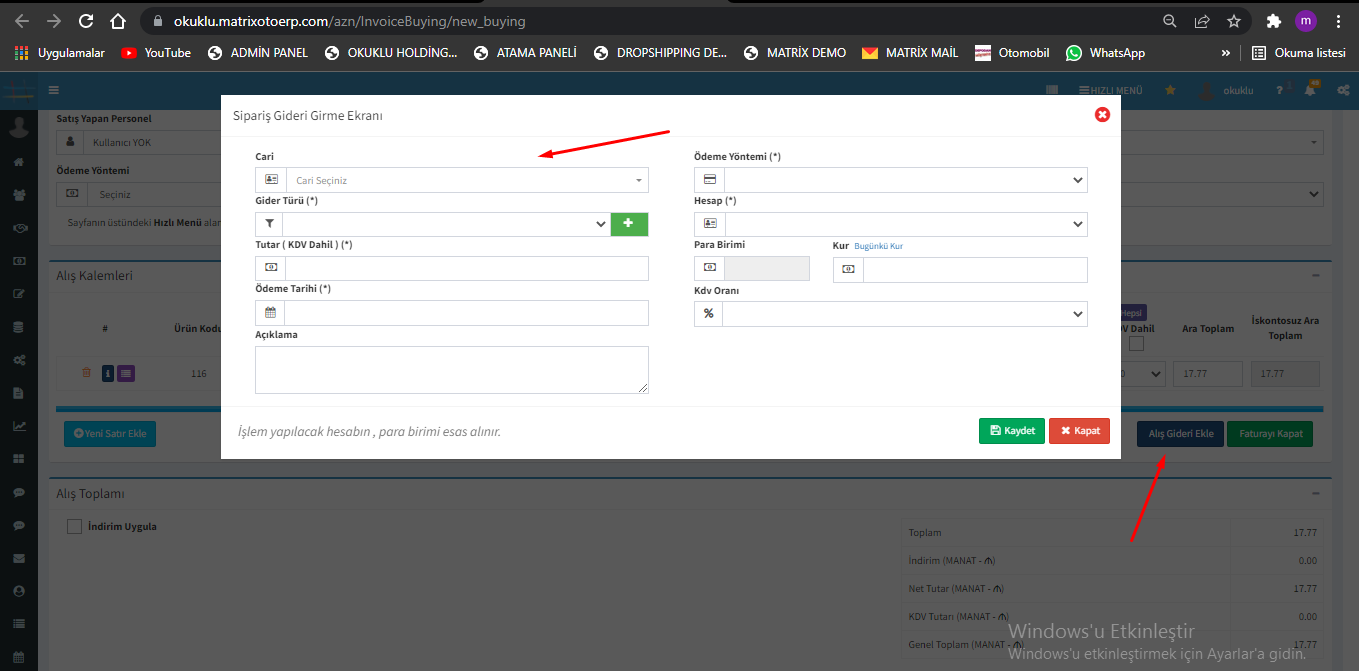Close the Sipariş Gideri dialog with red X
Image resolution: width=1359 pixels, height=671 pixels.
pyautogui.click(x=1102, y=115)
